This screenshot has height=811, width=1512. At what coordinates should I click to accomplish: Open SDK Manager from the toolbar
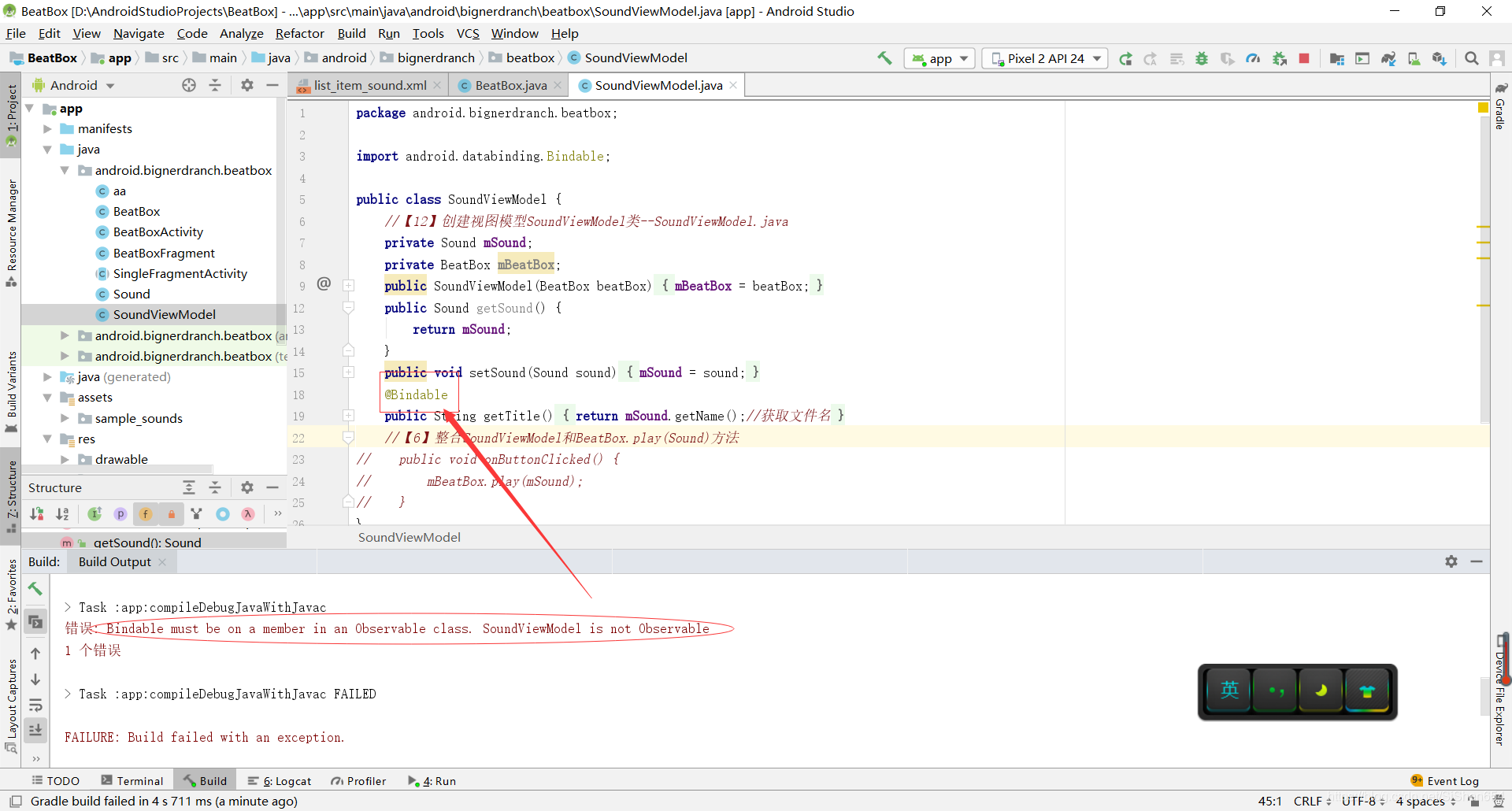1440,58
